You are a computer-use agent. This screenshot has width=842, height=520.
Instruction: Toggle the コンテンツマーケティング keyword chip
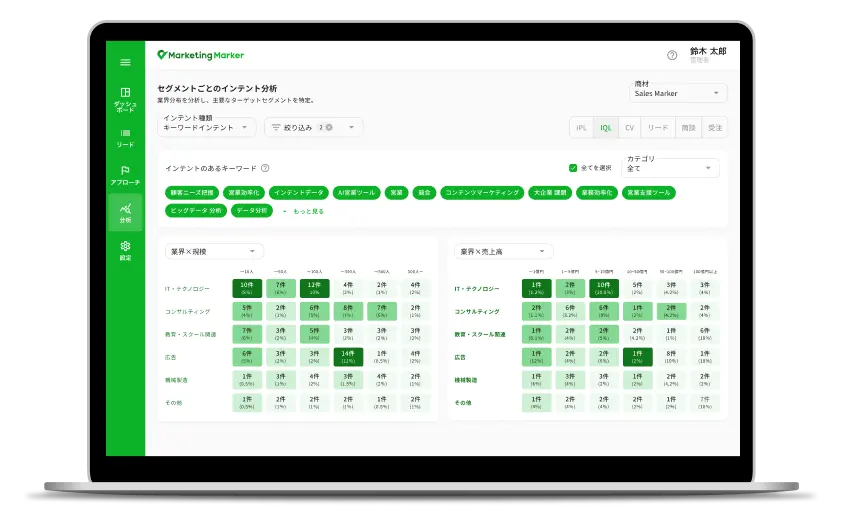click(x=482, y=192)
